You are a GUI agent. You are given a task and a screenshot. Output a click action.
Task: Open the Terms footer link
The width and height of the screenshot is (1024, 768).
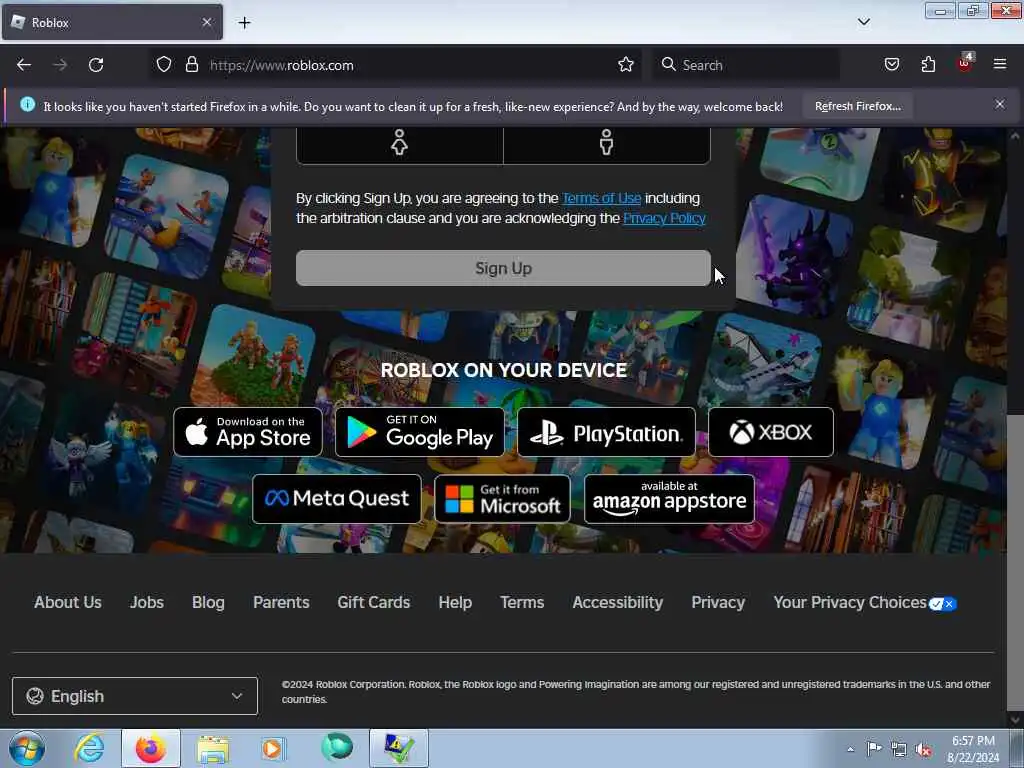tap(522, 602)
